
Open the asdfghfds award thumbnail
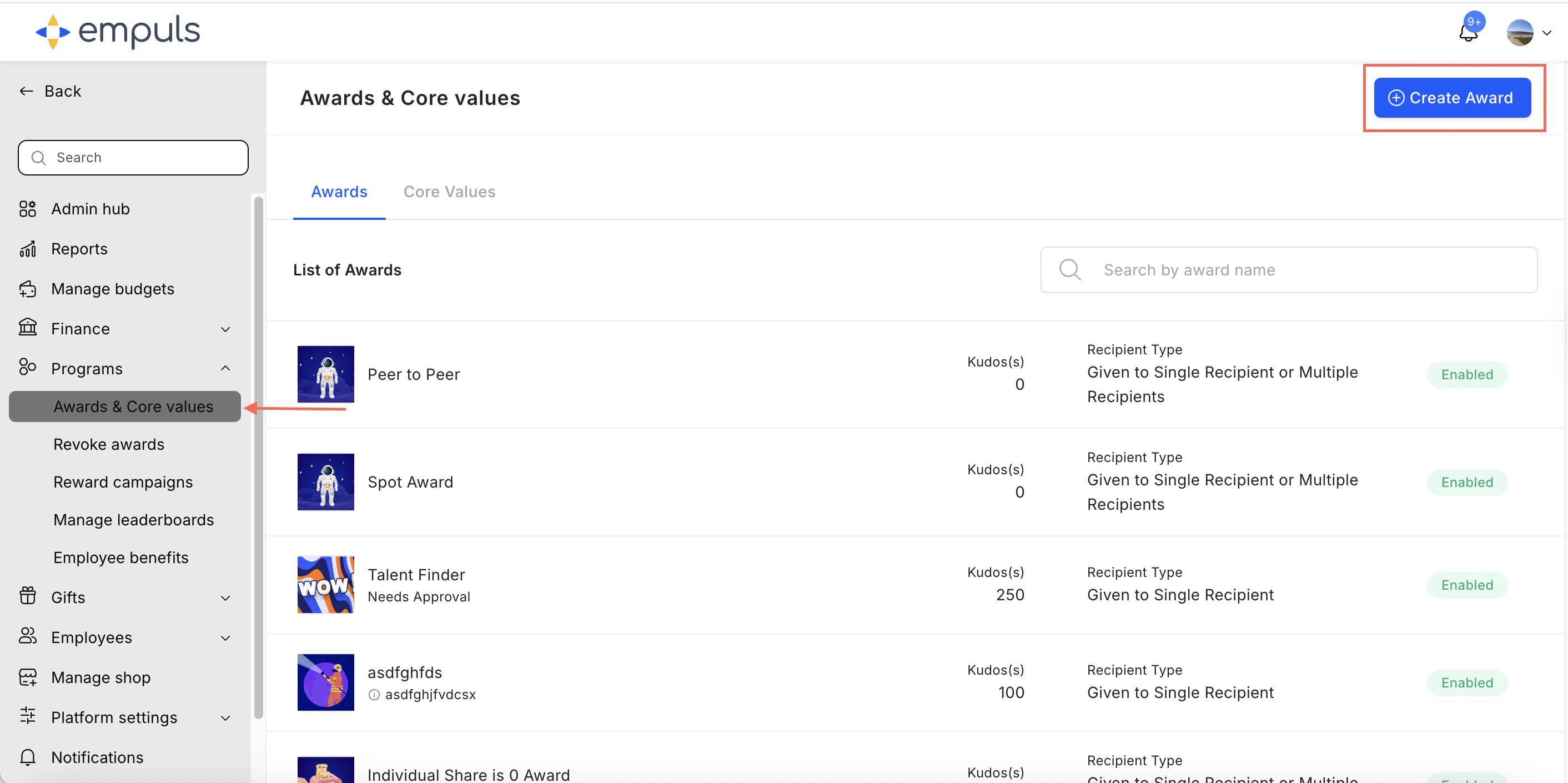pyautogui.click(x=326, y=682)
